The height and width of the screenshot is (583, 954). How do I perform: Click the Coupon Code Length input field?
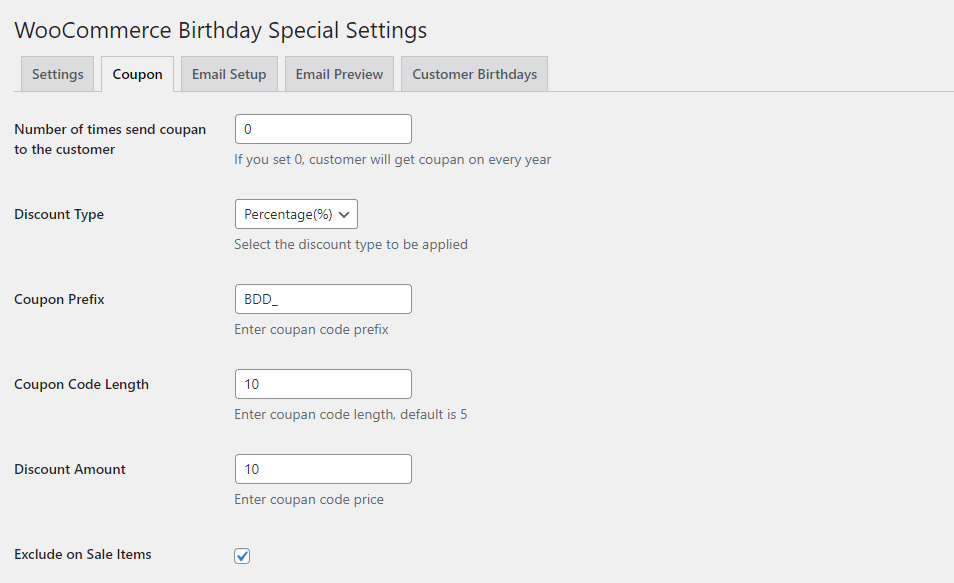click(323, 384)
